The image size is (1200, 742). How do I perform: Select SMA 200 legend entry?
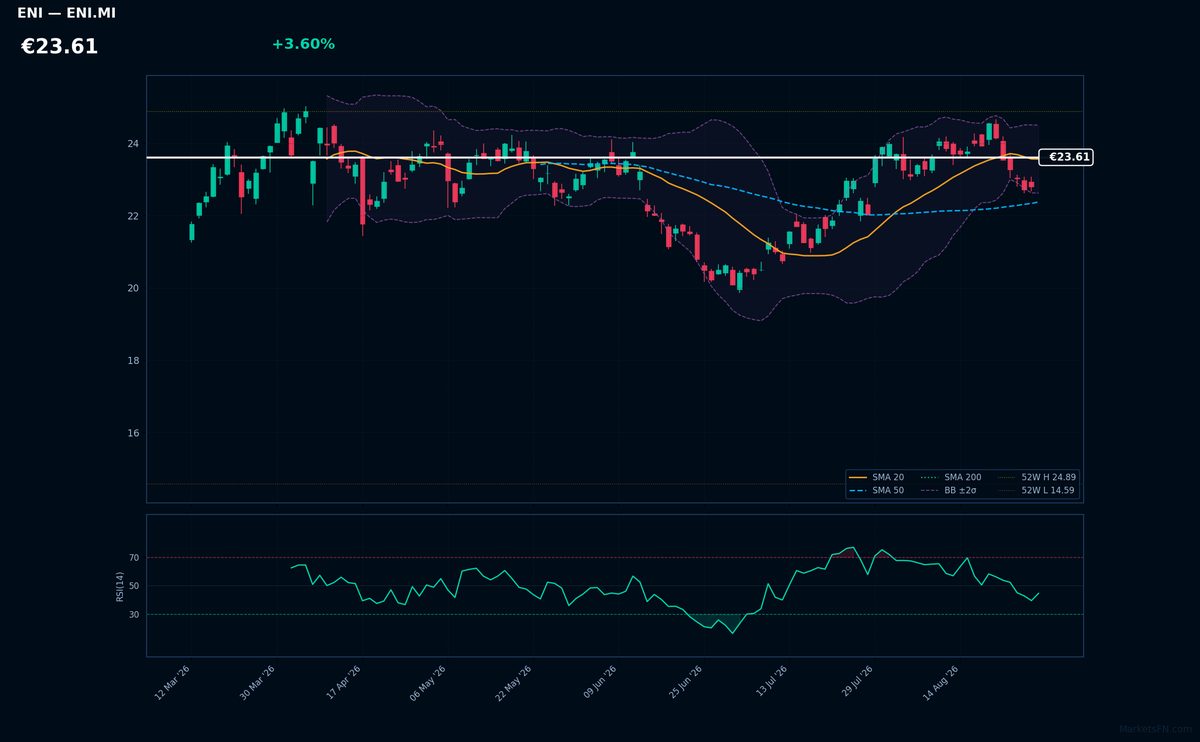tap(951, 478)
